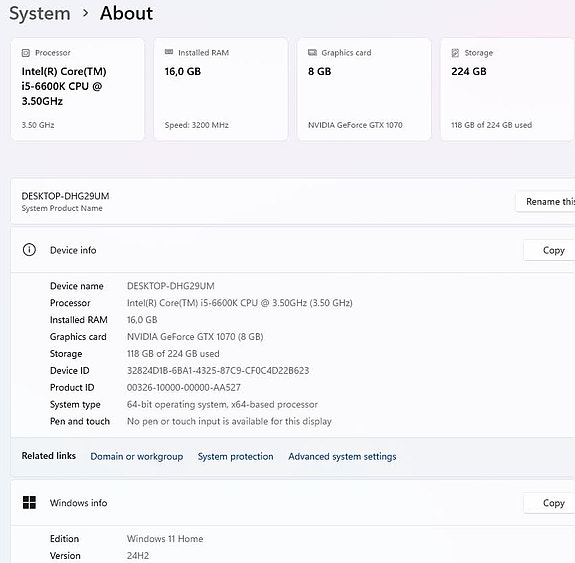
Task: Click the 'Product ID' label
Action: pos(72,387)
